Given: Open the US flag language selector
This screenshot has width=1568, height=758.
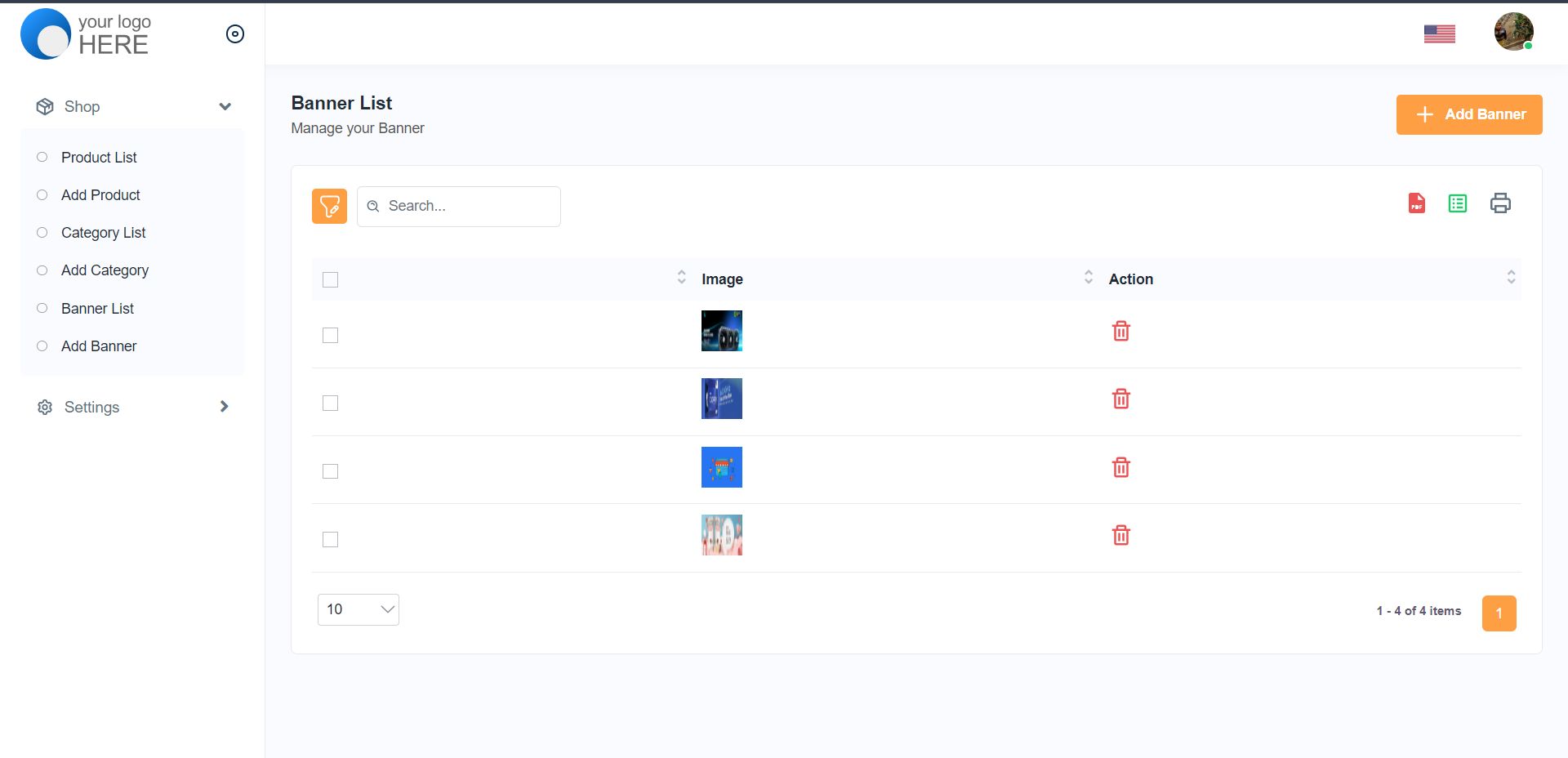Looking at the screenshot, I should (x=1439, y=33).
